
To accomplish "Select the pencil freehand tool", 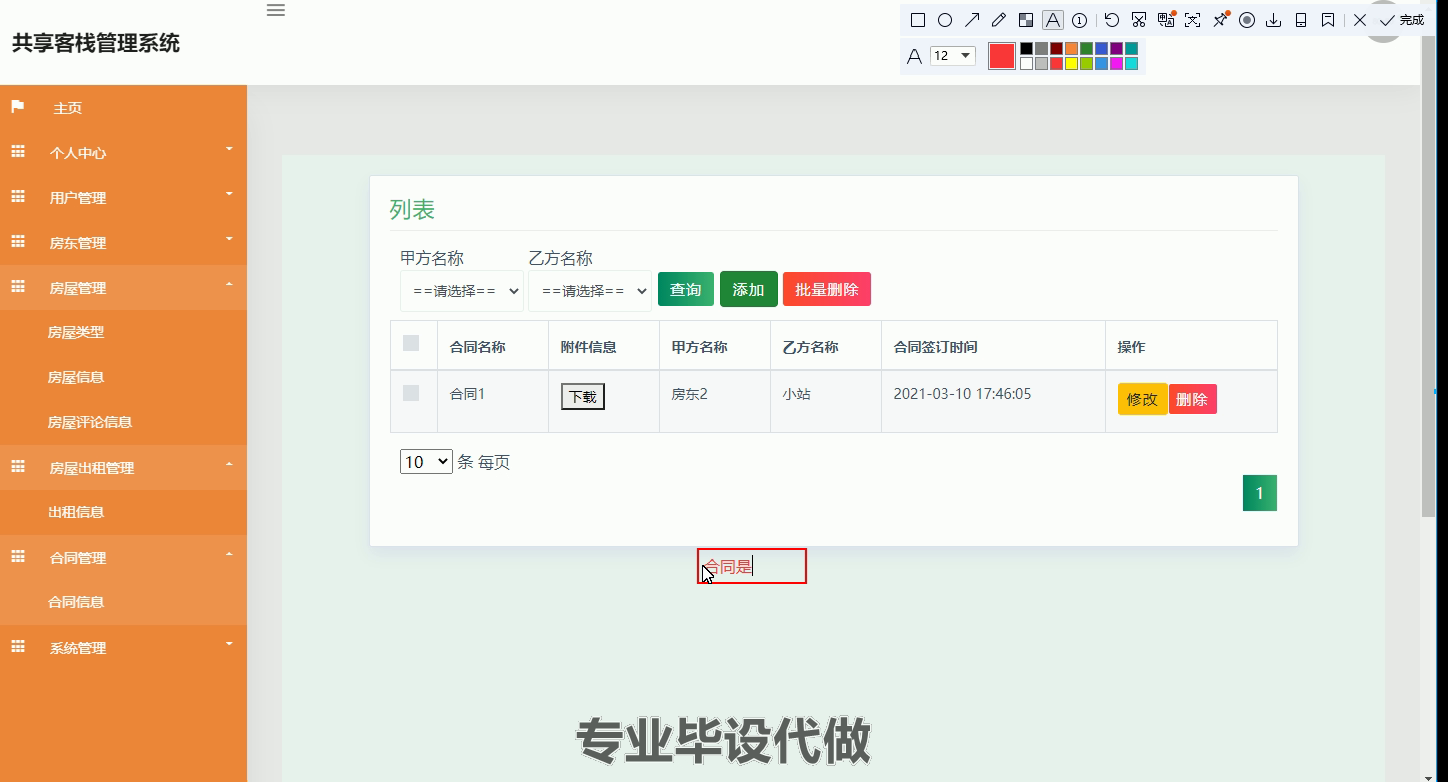I will tap(999, 20).
